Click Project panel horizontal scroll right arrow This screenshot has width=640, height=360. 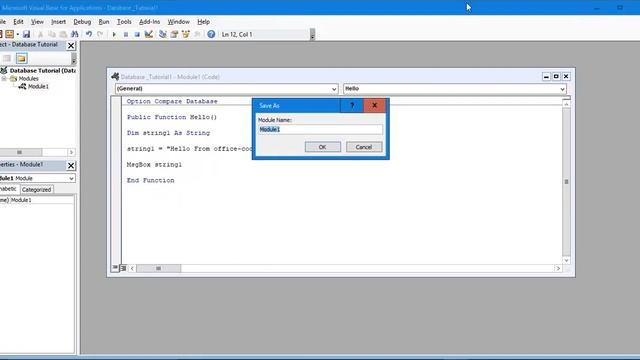(x=71, y=152)
